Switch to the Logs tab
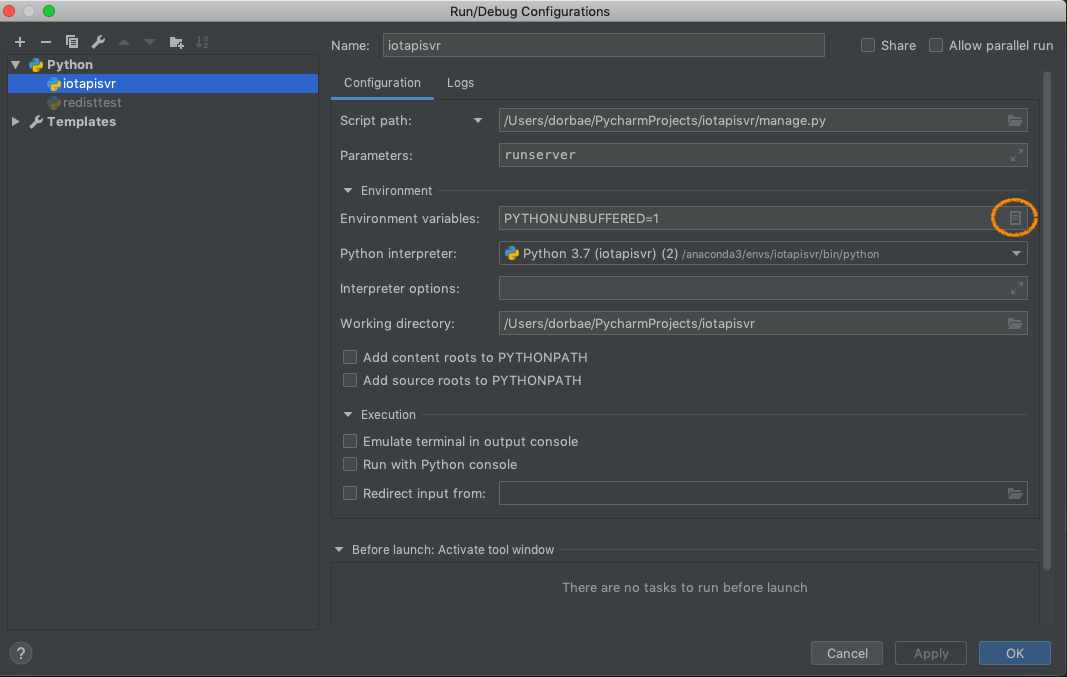The height and width of the screenshot is (677, 1067). click(460, 83)
